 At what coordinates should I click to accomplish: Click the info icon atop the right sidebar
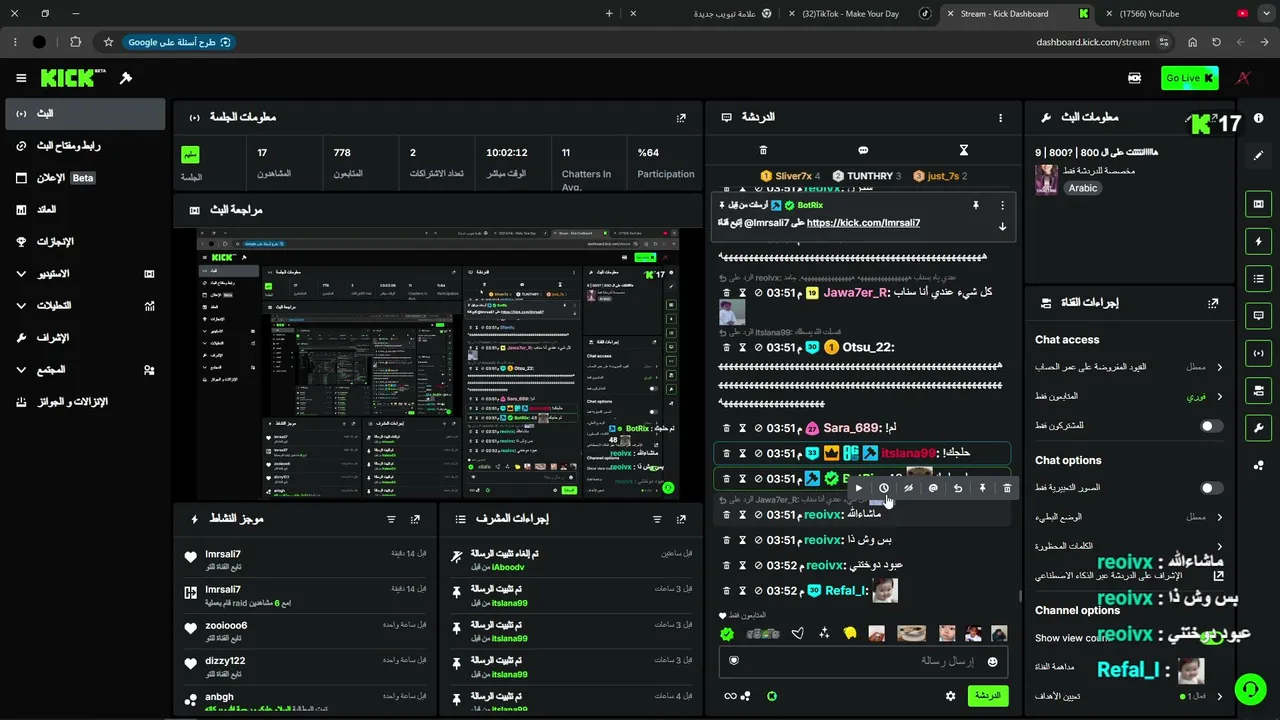(x=1259, y=118)
